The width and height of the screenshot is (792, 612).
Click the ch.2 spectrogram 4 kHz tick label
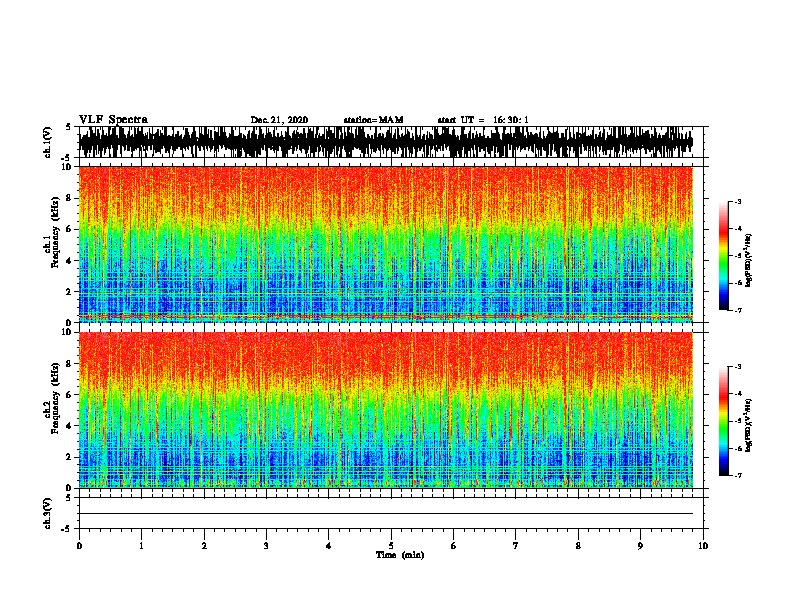[70, 426]
